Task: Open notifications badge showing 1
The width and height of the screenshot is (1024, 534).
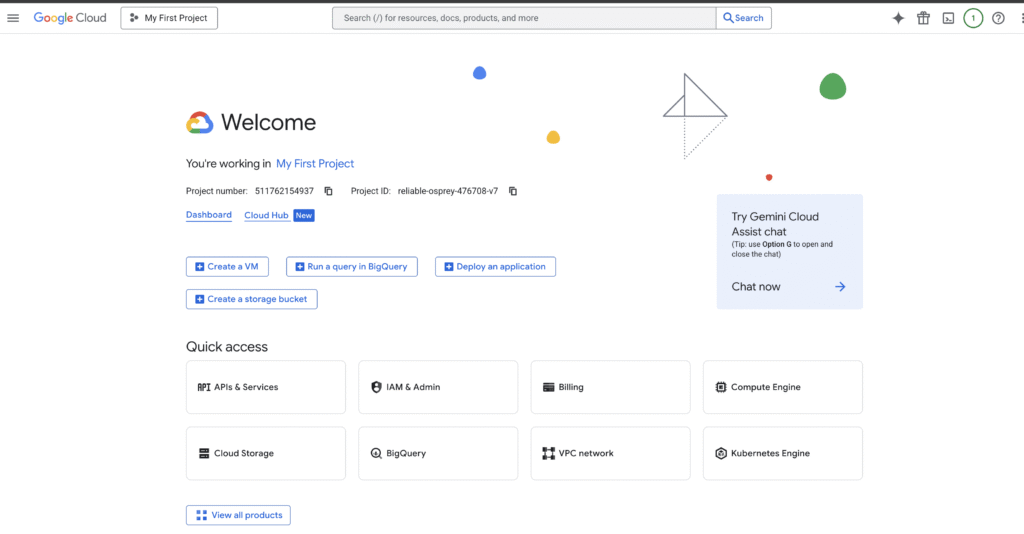Action: click(x=973, y=18)
